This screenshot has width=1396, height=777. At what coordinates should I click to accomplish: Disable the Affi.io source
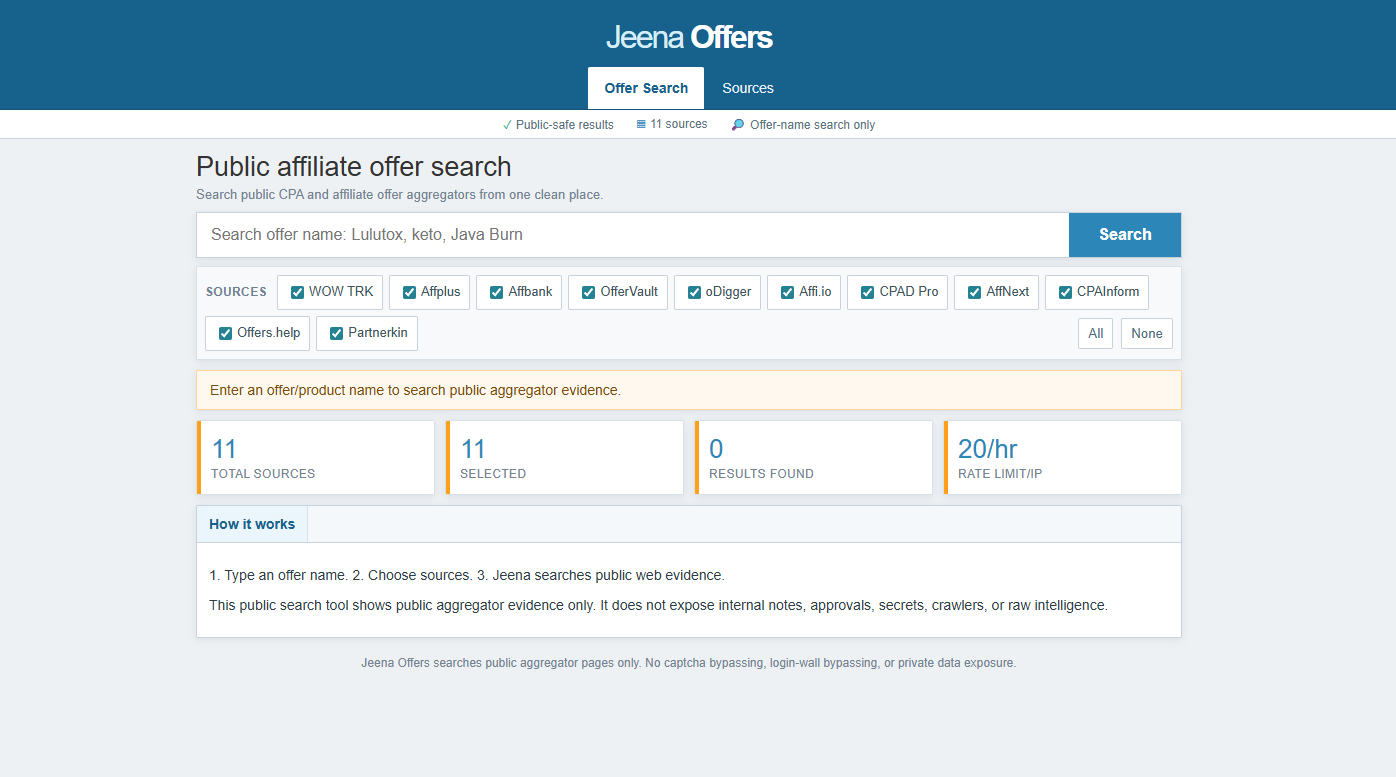pyautogui.click(x=787, y=292)
